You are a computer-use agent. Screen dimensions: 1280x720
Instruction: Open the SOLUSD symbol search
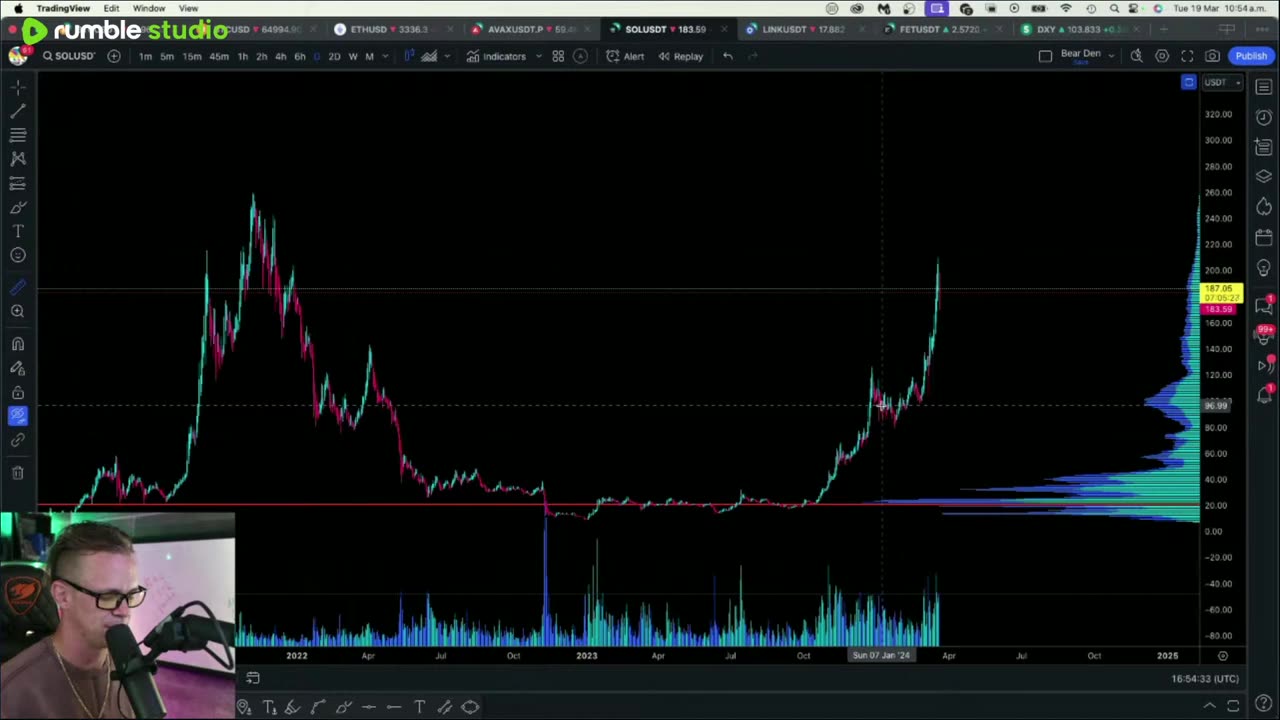68,56
